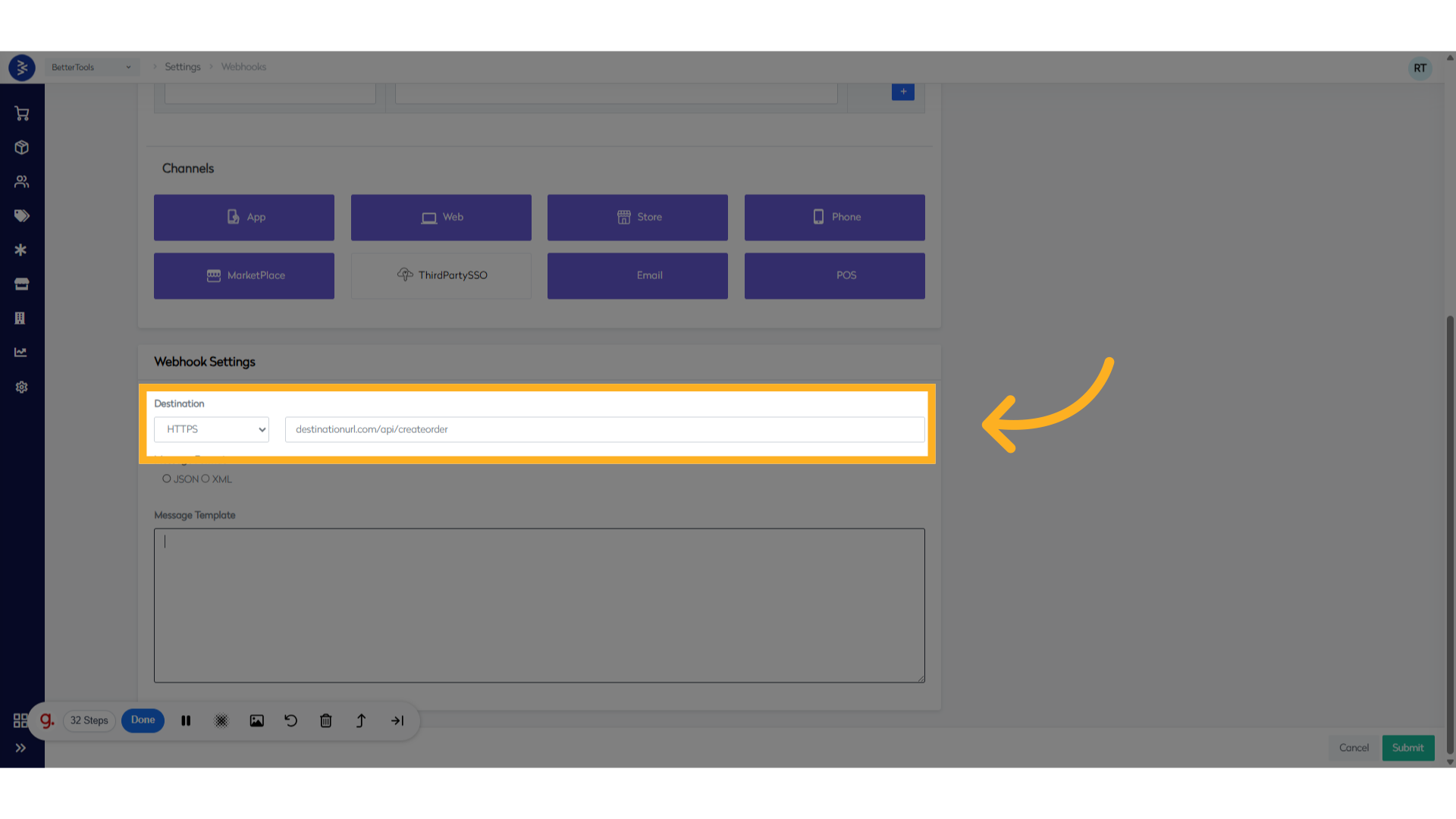Select the Products box icon in sidebar
Image resolution: width=1456 pixels, height=819 pixels.
click(x=21, y=147)
